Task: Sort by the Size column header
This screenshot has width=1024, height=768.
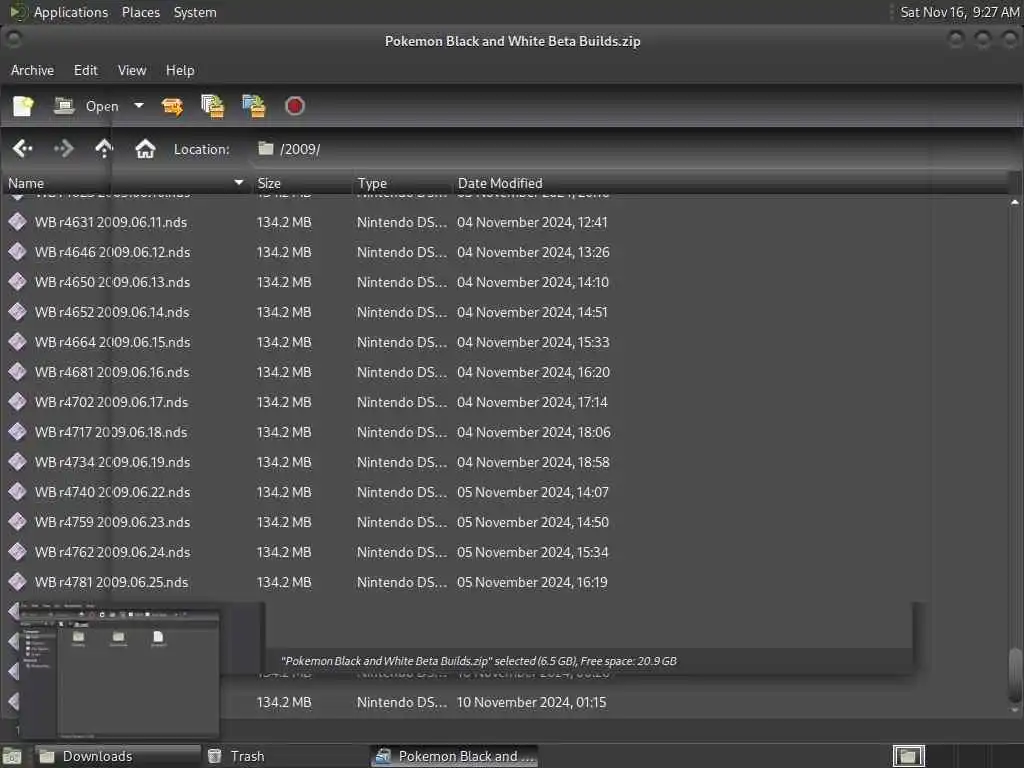Action: (300, 183)
